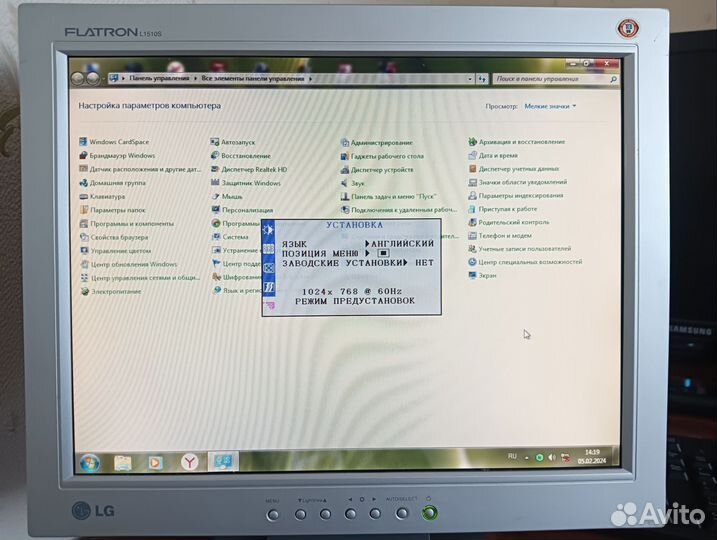Image resolution: width=717 pixels, height=540 pixels.
Task: Open Электропитание power options
Action: (116, 291)
